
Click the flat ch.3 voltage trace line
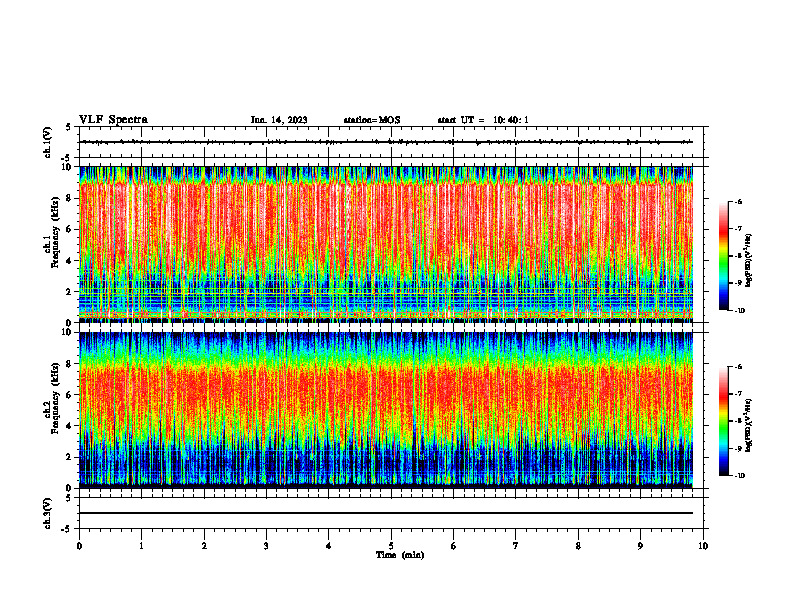(x=386, y=513)
